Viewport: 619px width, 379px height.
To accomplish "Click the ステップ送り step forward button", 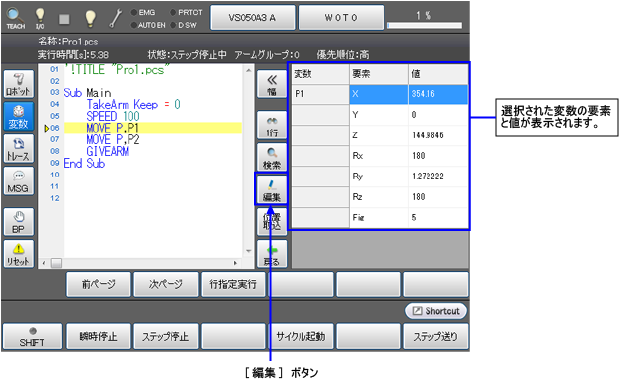I will pos(436,336).
